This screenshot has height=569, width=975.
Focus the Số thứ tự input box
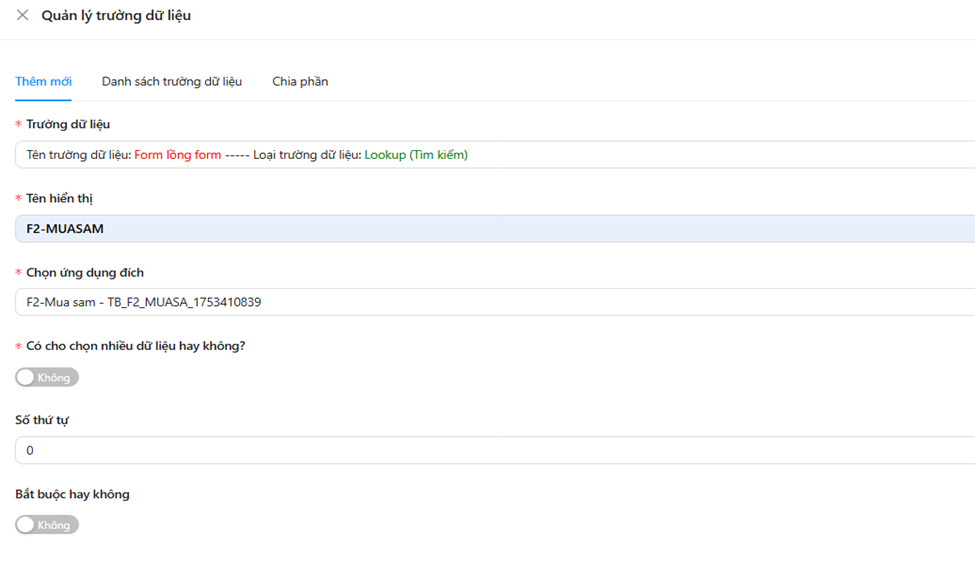tap(500, 450)
